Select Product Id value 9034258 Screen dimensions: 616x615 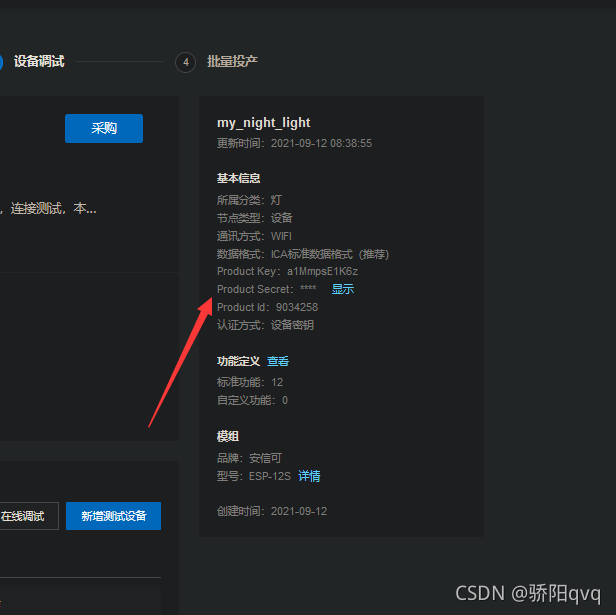coord(297,307)
